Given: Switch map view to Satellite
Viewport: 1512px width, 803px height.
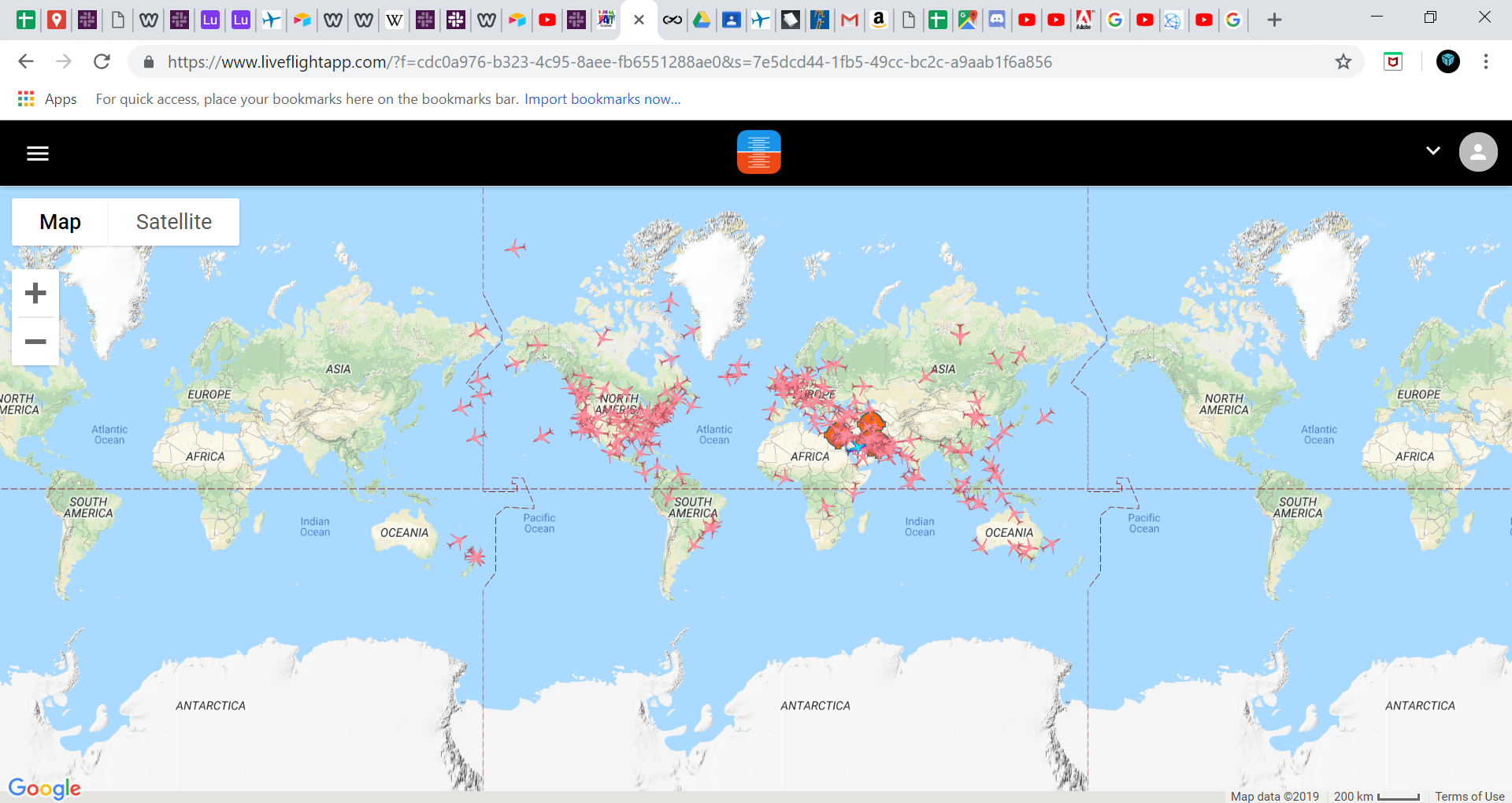Looking at the screenshot, I should pos(174,222).
